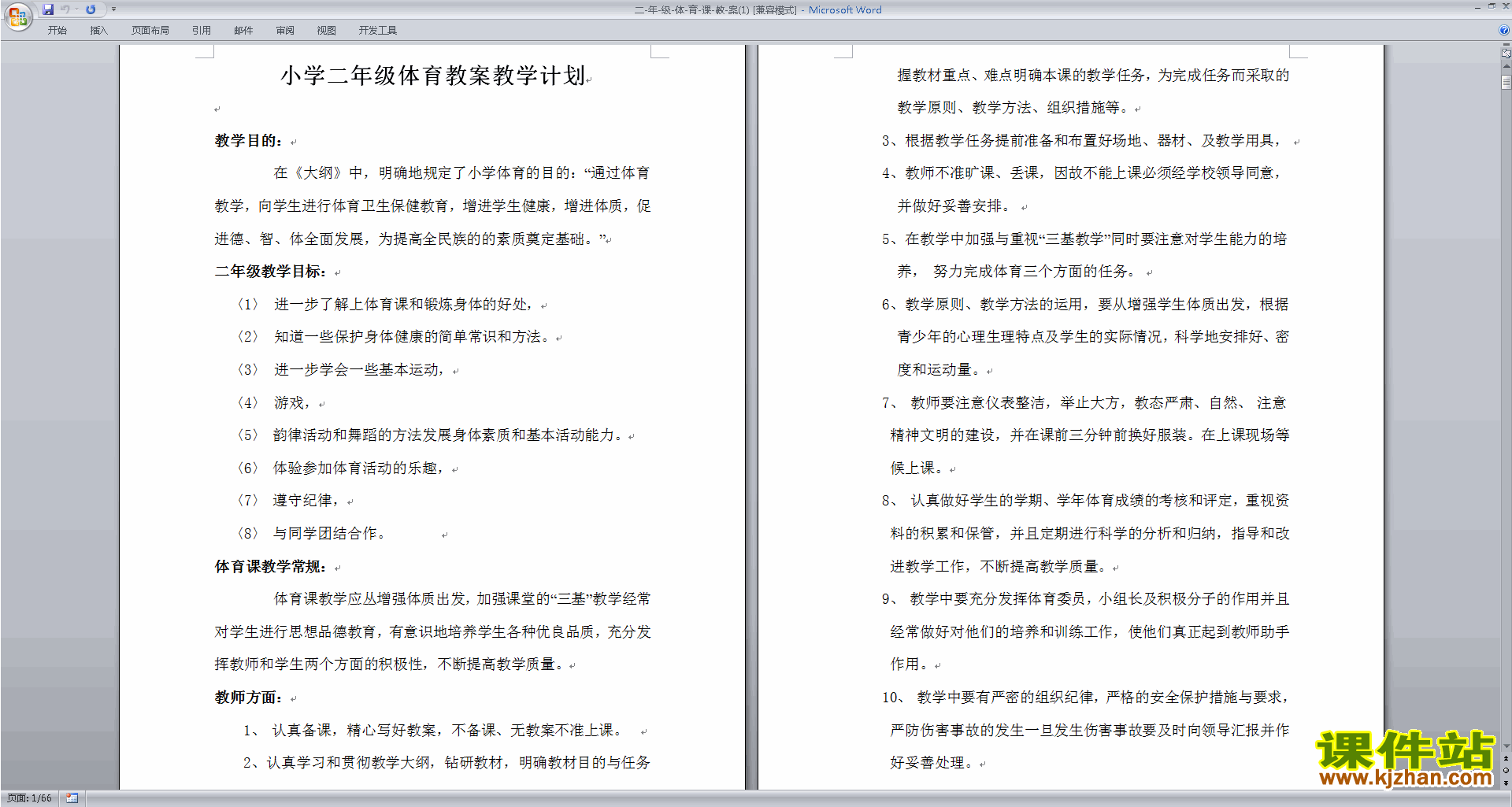Click the right-page line 6、教学原则、教学方法的运用
1512x807 pixels.
1085,305
